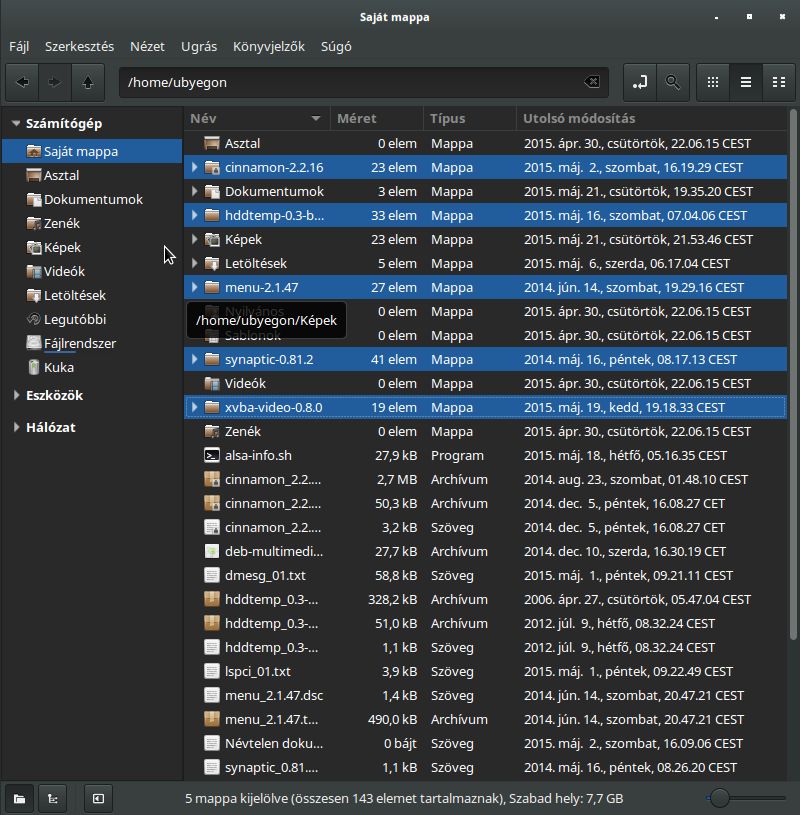Expand the Hálózat sidebar section
This screenshot has height=815, width=800.
point(16,427)
